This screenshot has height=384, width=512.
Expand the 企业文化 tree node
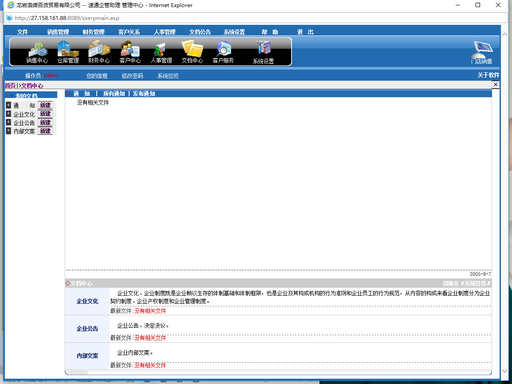click(x=9, y=114)
